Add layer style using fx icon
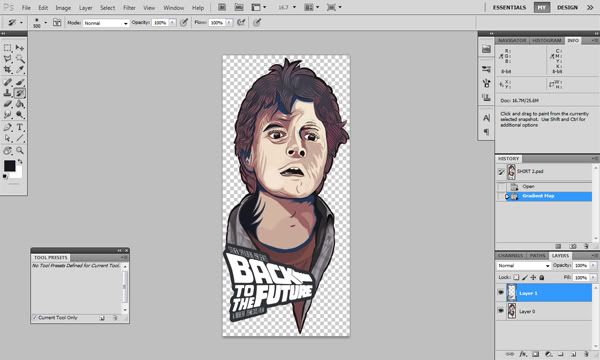The height and width of the screenshot is (360, 600). pyautogui.click(x=523, y=354)
